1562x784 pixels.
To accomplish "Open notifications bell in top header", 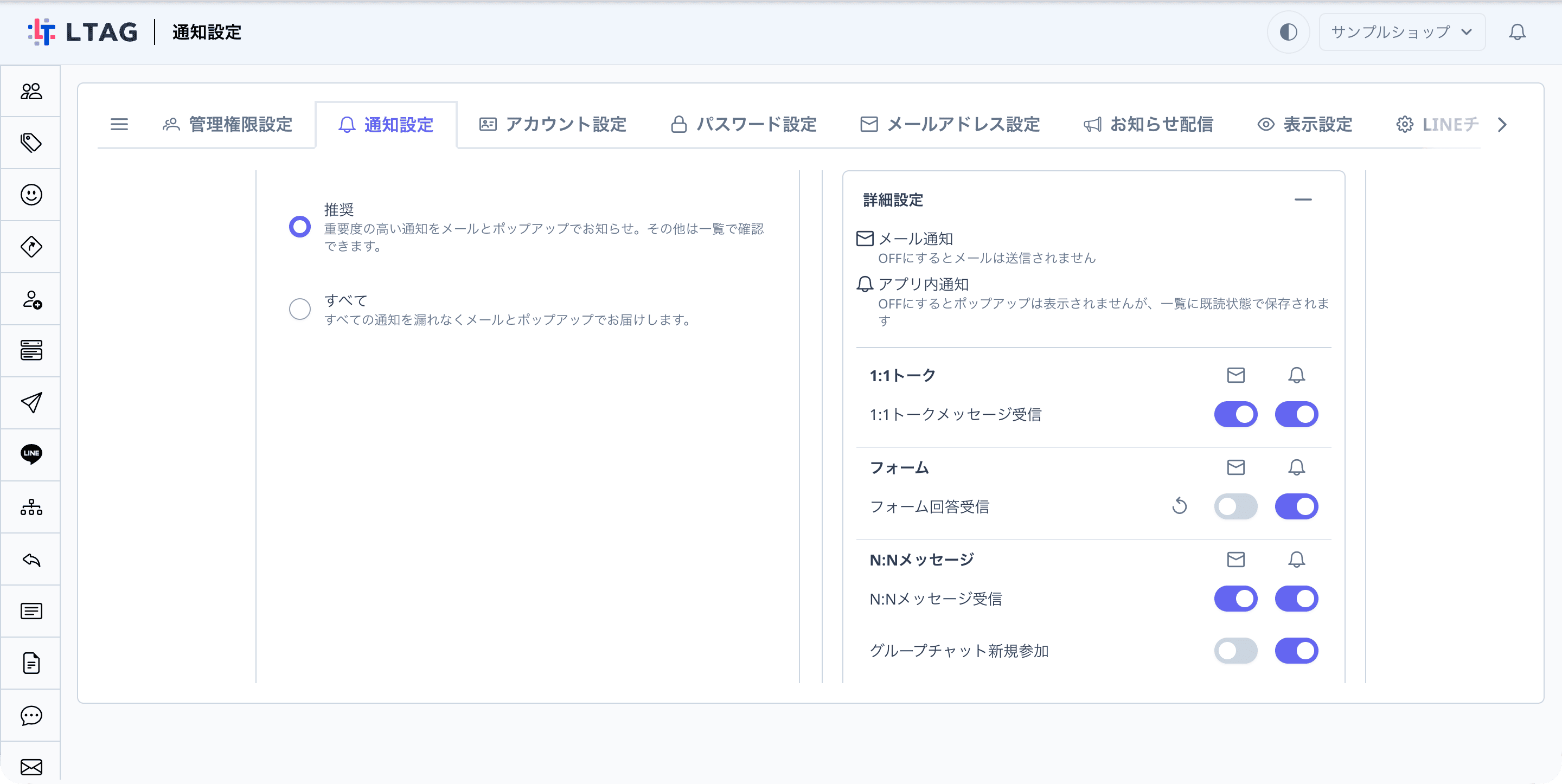I will click(x=1517, y=31).
